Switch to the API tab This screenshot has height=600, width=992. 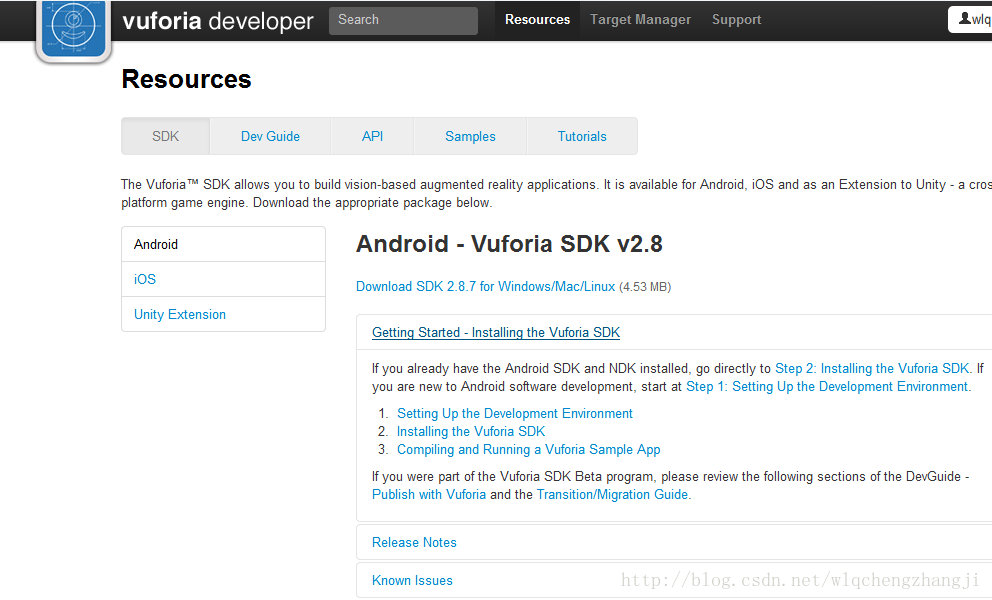pyautogui.click(x=372, y=136)
